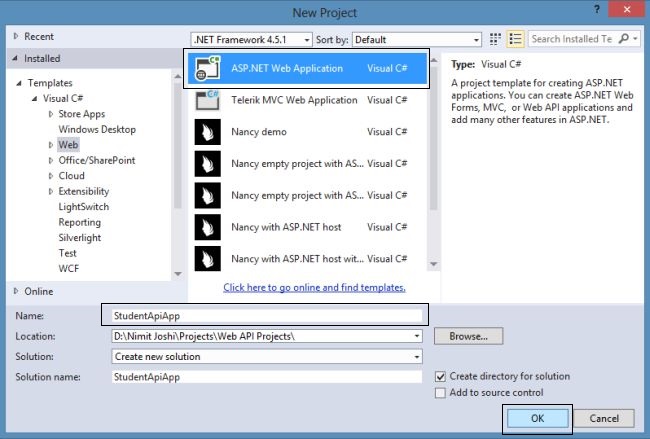Open the online templates link
The width and height of the screenshot is (650, 439).
314,287
